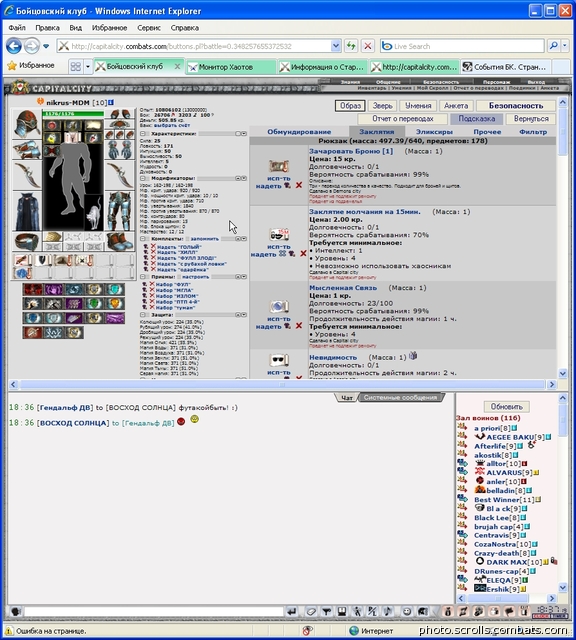Select the Эликсиры inventory tab
The image size is (576, 640).
click(x=434, y=132)
